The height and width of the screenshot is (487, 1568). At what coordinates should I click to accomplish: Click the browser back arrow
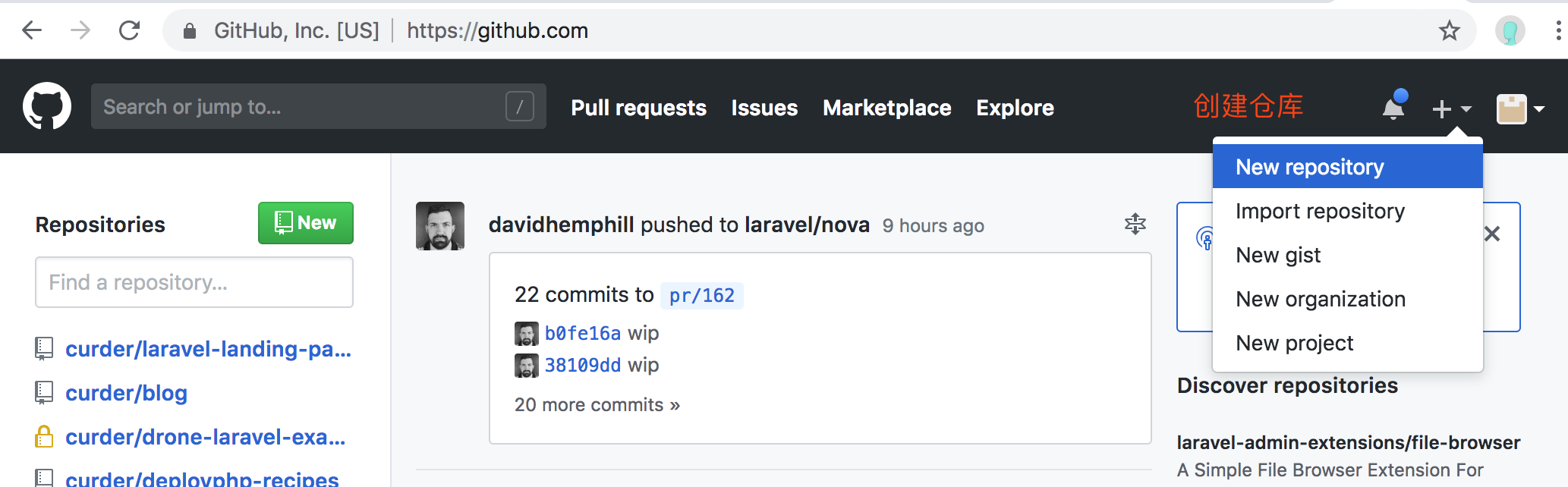(32, 30)
